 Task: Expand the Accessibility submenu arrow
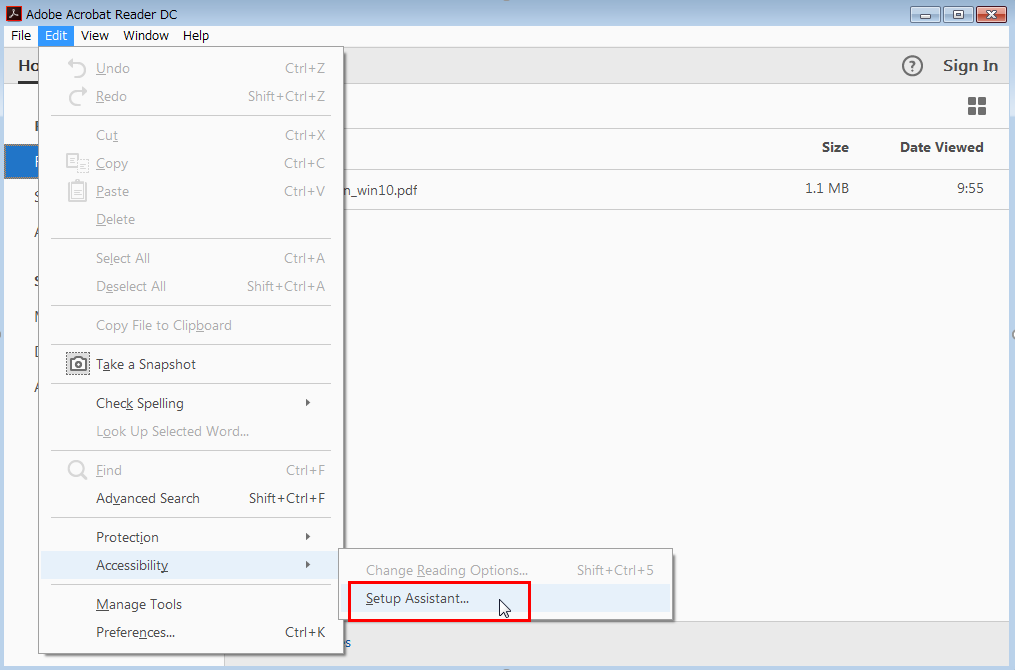point(307,565)
